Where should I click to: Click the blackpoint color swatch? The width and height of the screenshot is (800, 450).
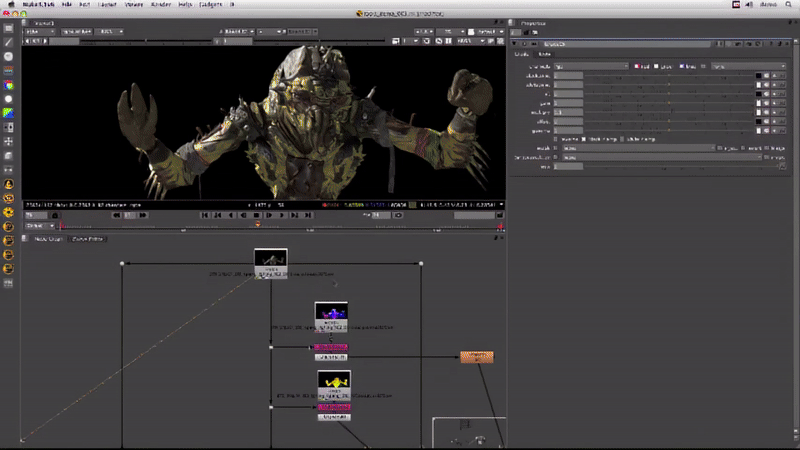click(x=759, y=75)
